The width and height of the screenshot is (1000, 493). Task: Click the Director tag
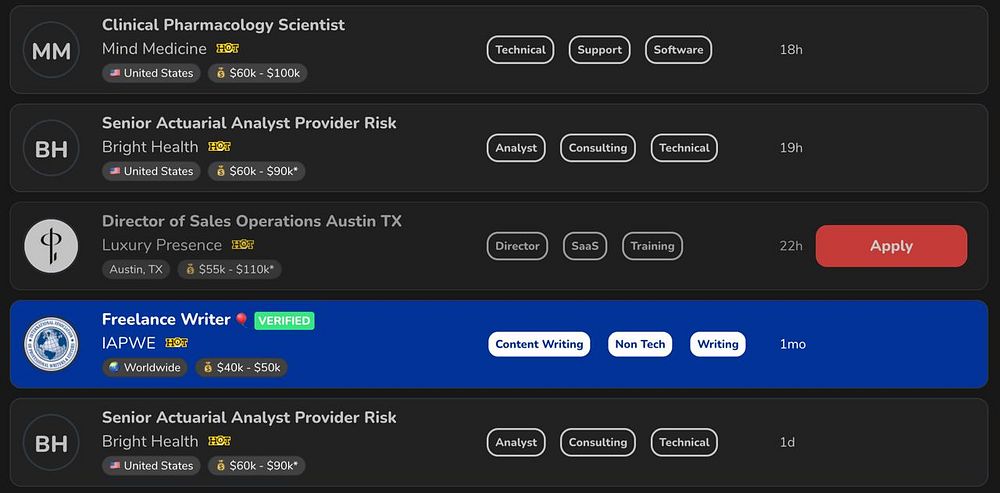coord(517,246)
